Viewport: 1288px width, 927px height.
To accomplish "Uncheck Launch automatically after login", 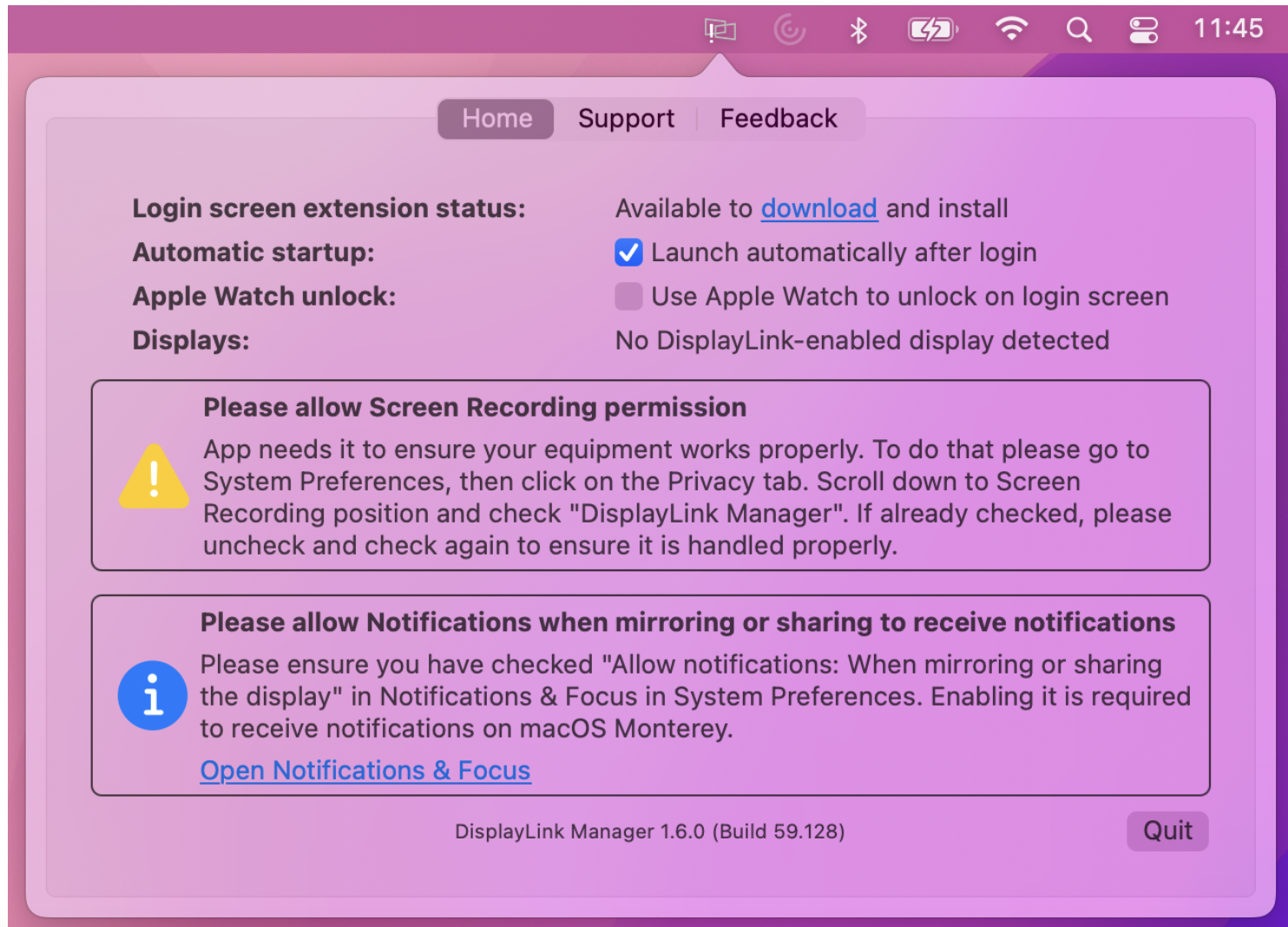I will coord(628,253).
